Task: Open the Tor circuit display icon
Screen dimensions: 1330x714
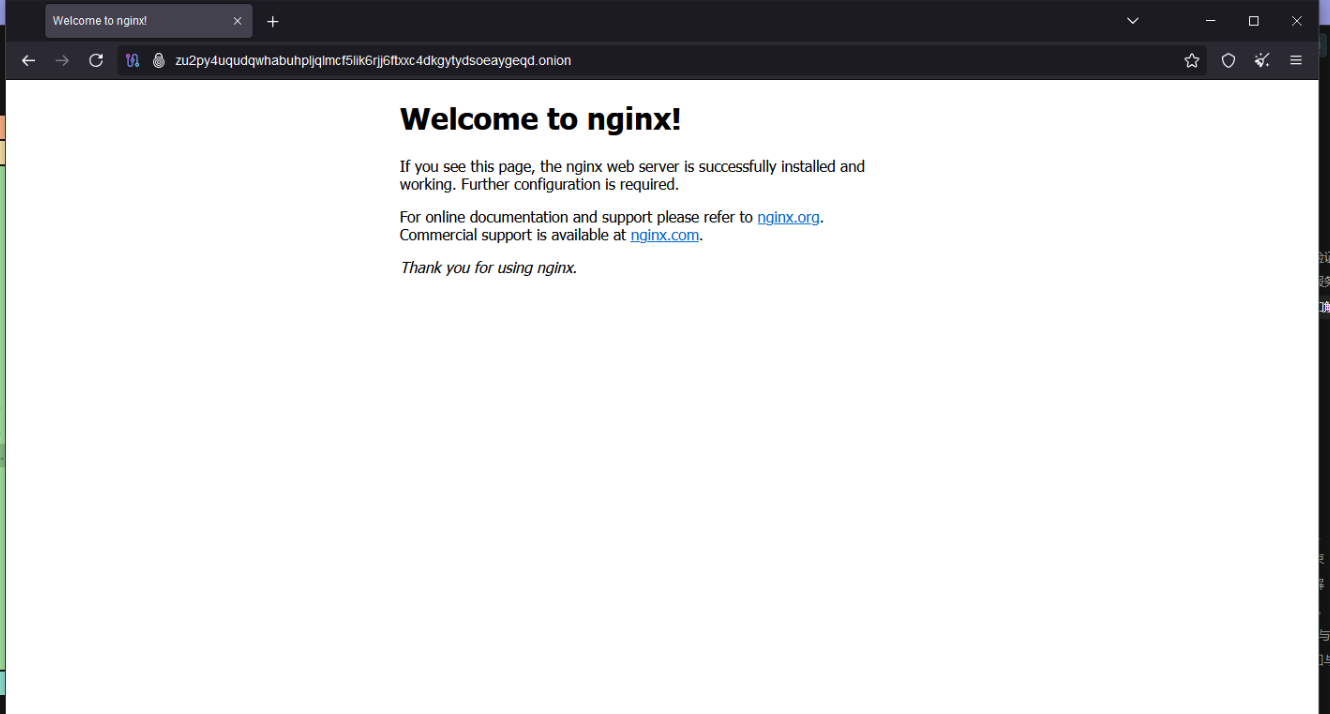Action: [132, 61]
